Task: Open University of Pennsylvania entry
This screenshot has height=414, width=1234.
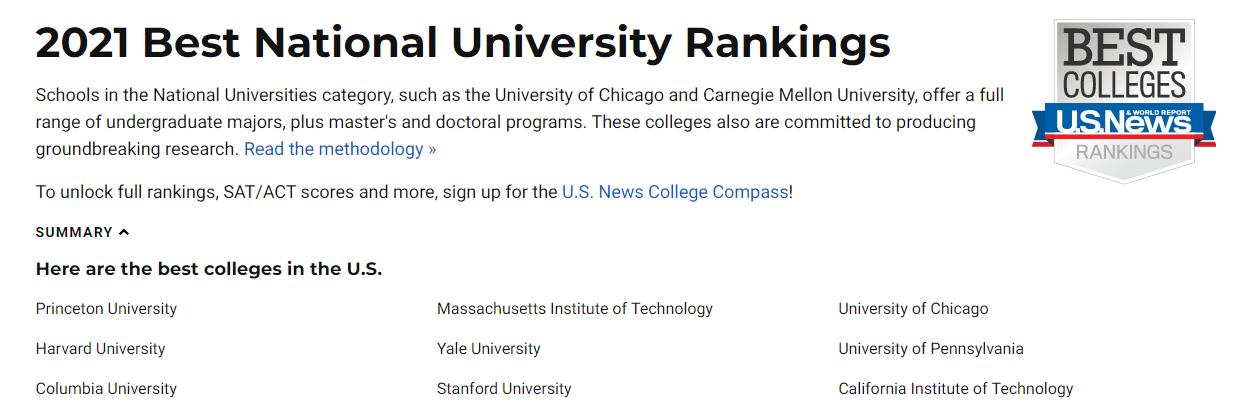Action: [930, 349]
